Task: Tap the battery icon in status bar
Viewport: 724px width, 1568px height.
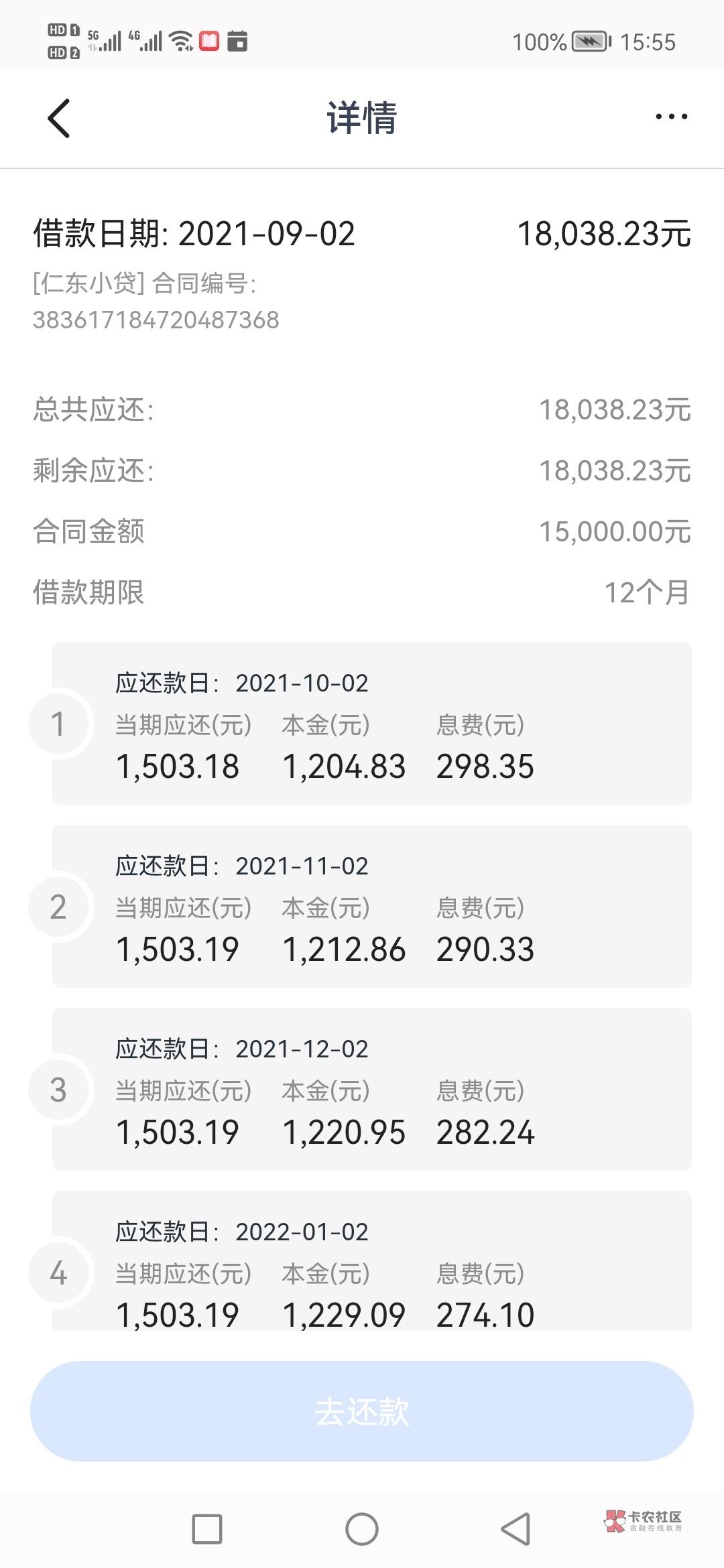Action: pyautogui.click(x=591, y=42)
